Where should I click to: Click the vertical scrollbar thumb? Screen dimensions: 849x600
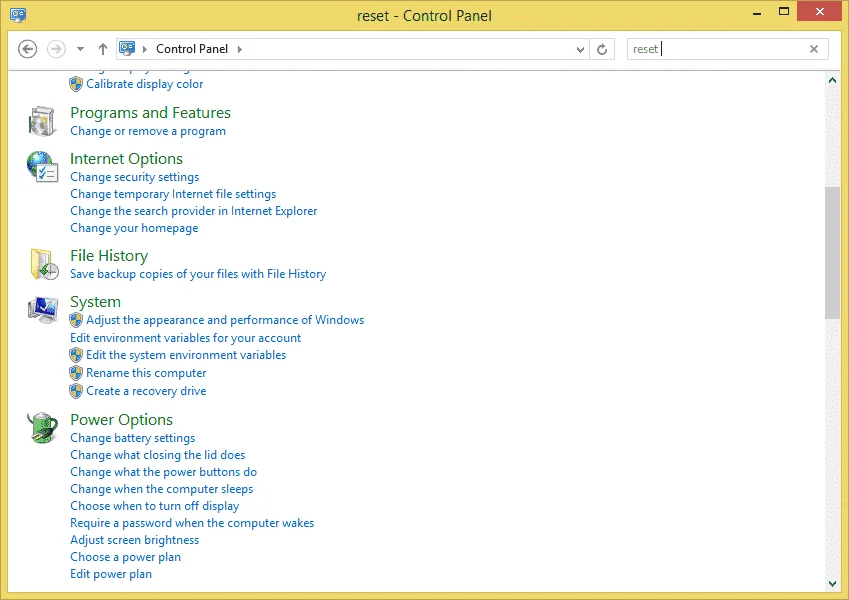832,253
